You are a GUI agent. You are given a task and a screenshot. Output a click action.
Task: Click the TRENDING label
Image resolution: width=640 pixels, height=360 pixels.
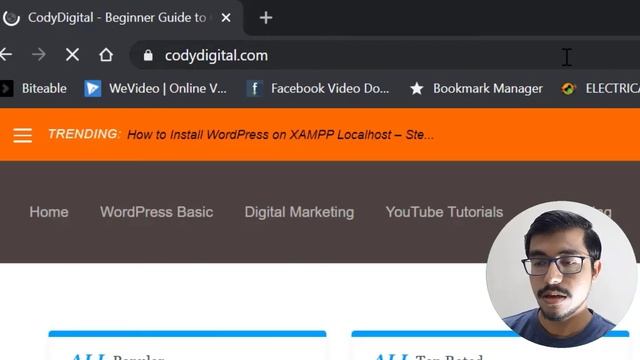(83, 134)
